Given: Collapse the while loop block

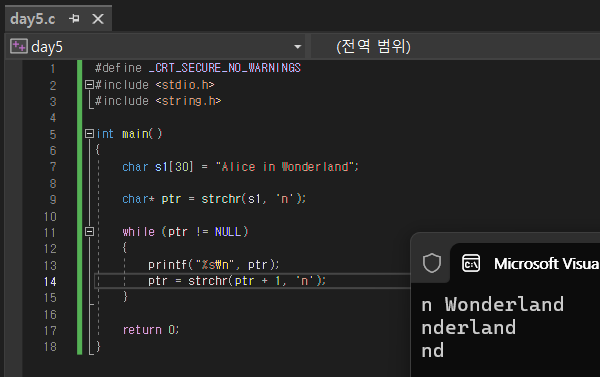Looking at the screenshot, I should pyautogui.click(x=89, y=232).
